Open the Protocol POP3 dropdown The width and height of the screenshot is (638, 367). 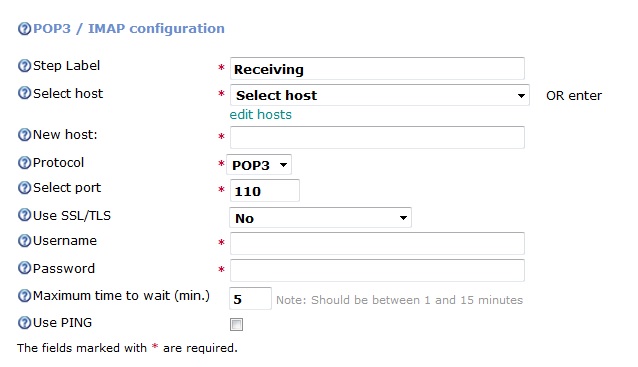[259, 165]
